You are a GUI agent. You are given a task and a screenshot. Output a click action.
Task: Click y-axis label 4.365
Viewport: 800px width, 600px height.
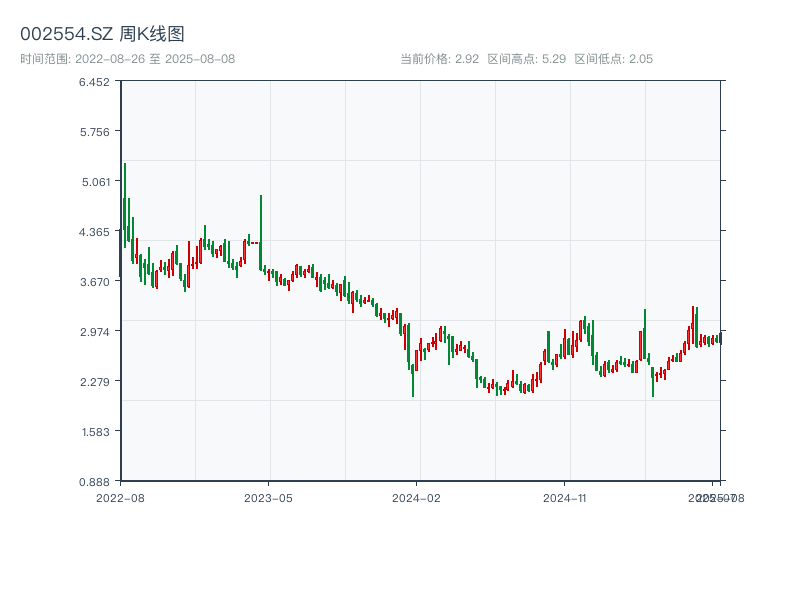point(94,232)
